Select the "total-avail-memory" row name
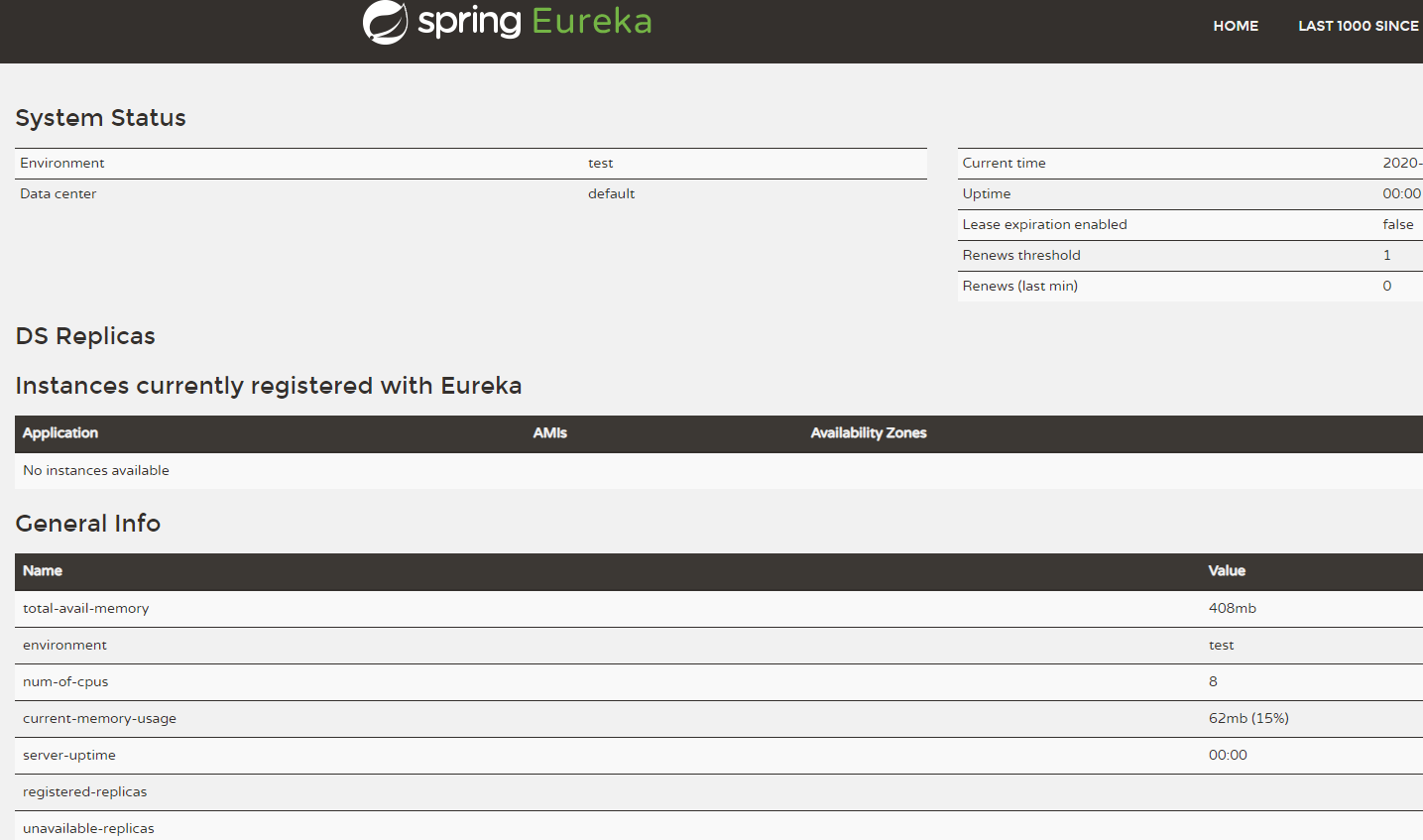Screen dimensions: 1423x840 point(86,609)
